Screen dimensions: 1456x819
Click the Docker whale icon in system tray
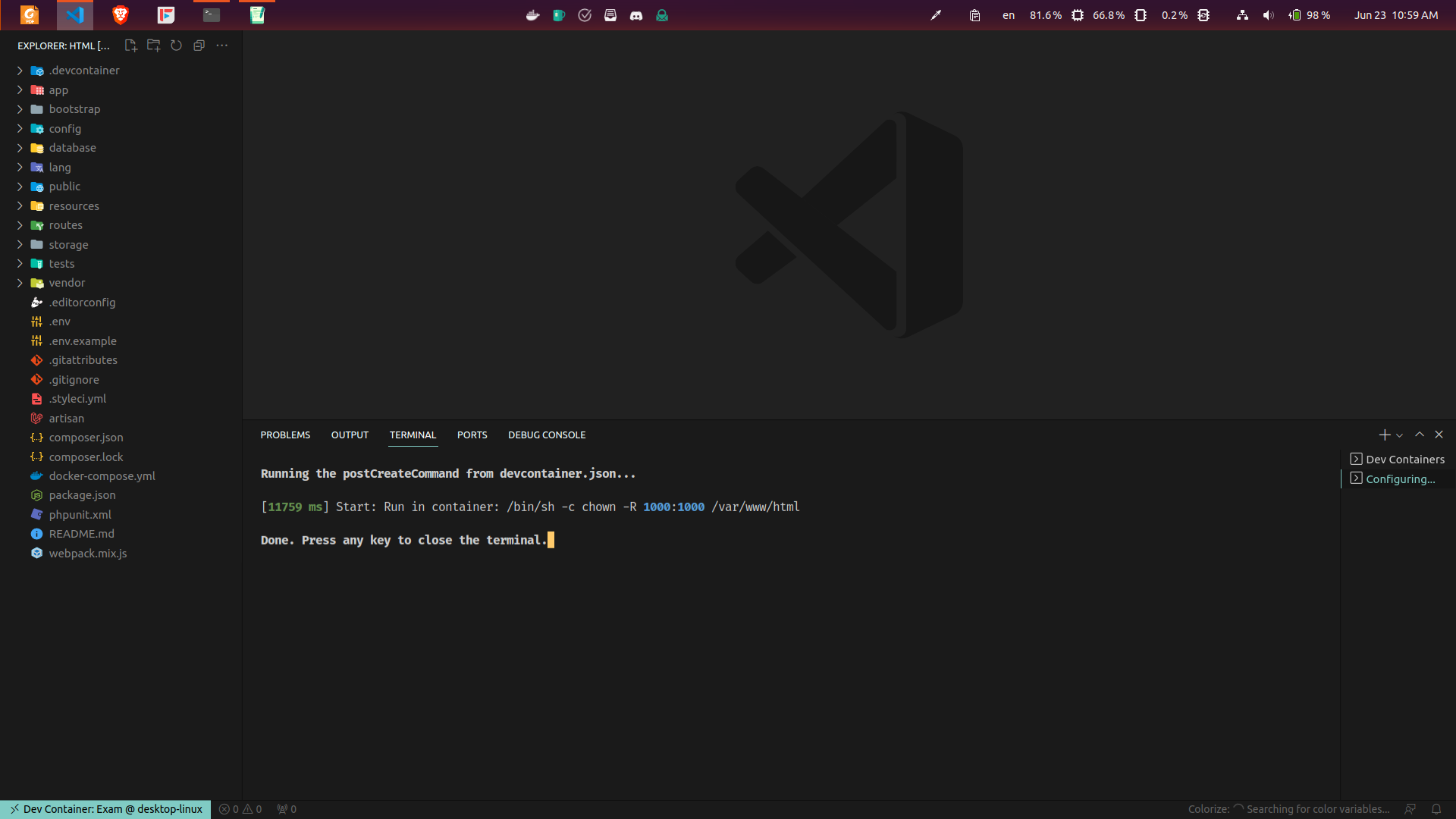pyautogui.click(x=532, y=15)
